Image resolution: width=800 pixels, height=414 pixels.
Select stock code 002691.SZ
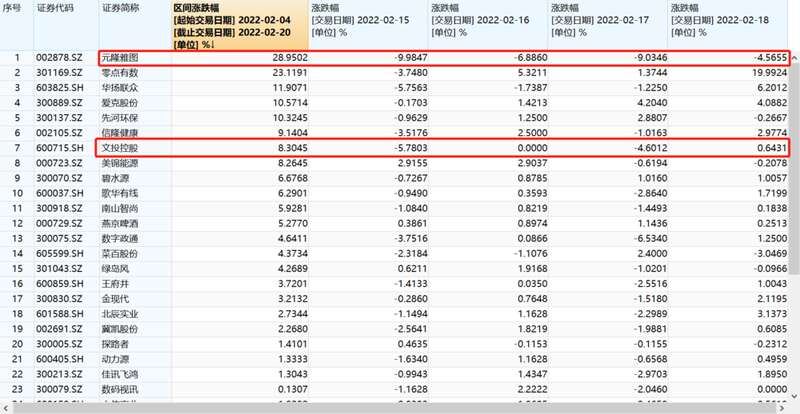click(x=59, y=329)
